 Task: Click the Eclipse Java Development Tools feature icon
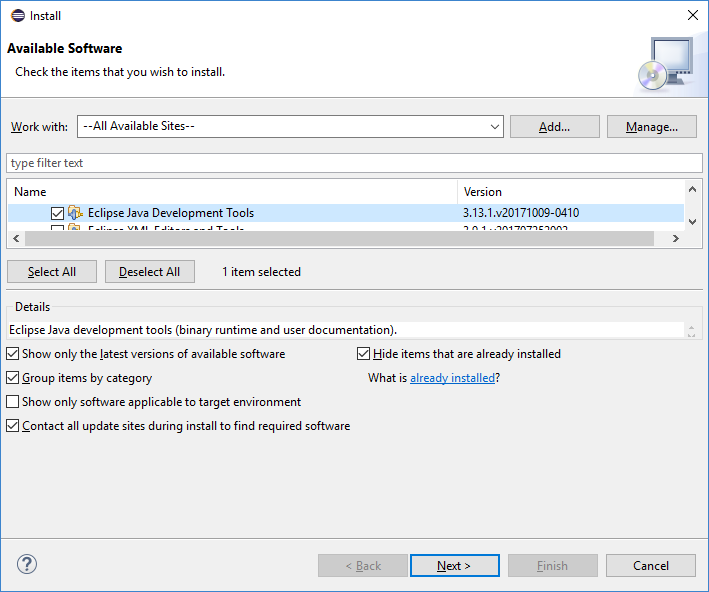click(x=75, y=213)
